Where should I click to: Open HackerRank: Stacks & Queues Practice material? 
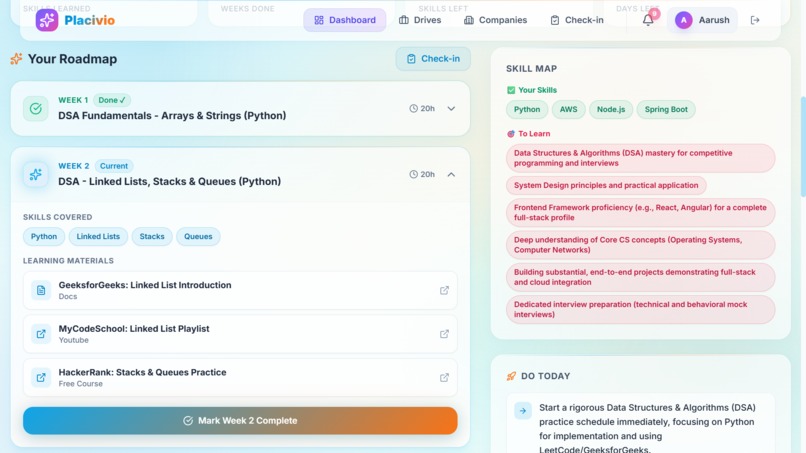[x=240, y=377]
